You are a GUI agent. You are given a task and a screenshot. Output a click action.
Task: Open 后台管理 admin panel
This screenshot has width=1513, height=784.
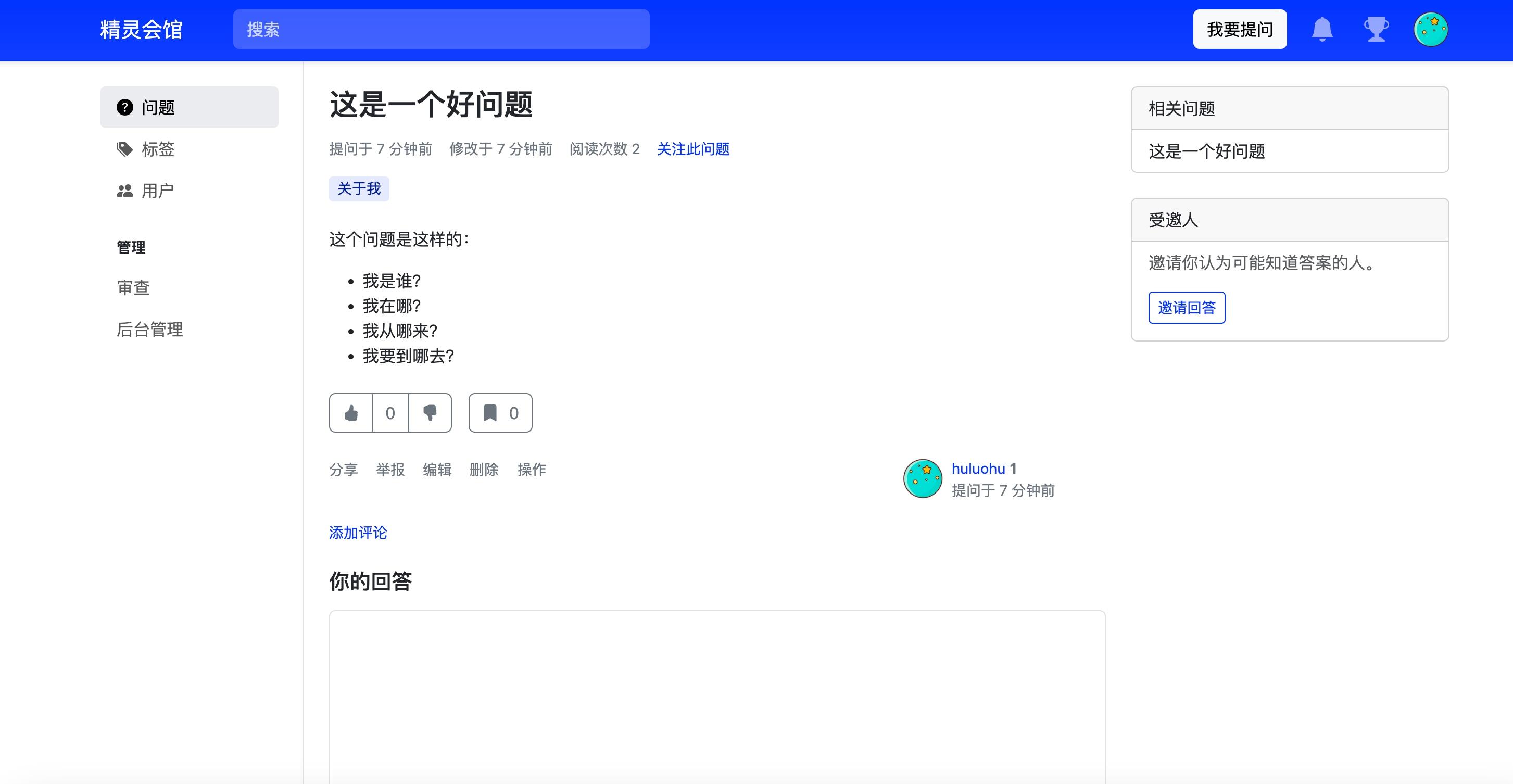click(x=150, y=330)
